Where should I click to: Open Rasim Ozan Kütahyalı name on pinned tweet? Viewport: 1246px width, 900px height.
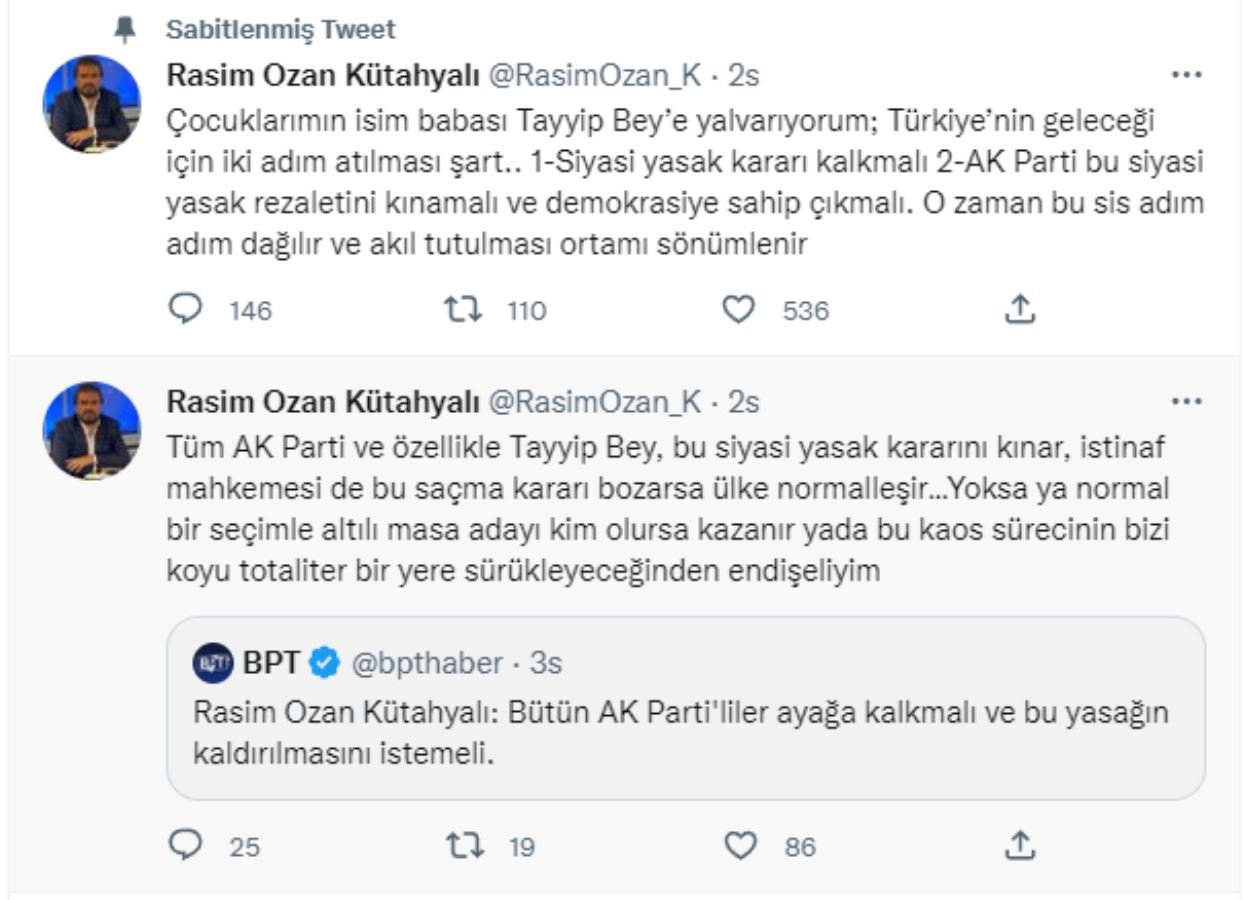coord(322,76)
